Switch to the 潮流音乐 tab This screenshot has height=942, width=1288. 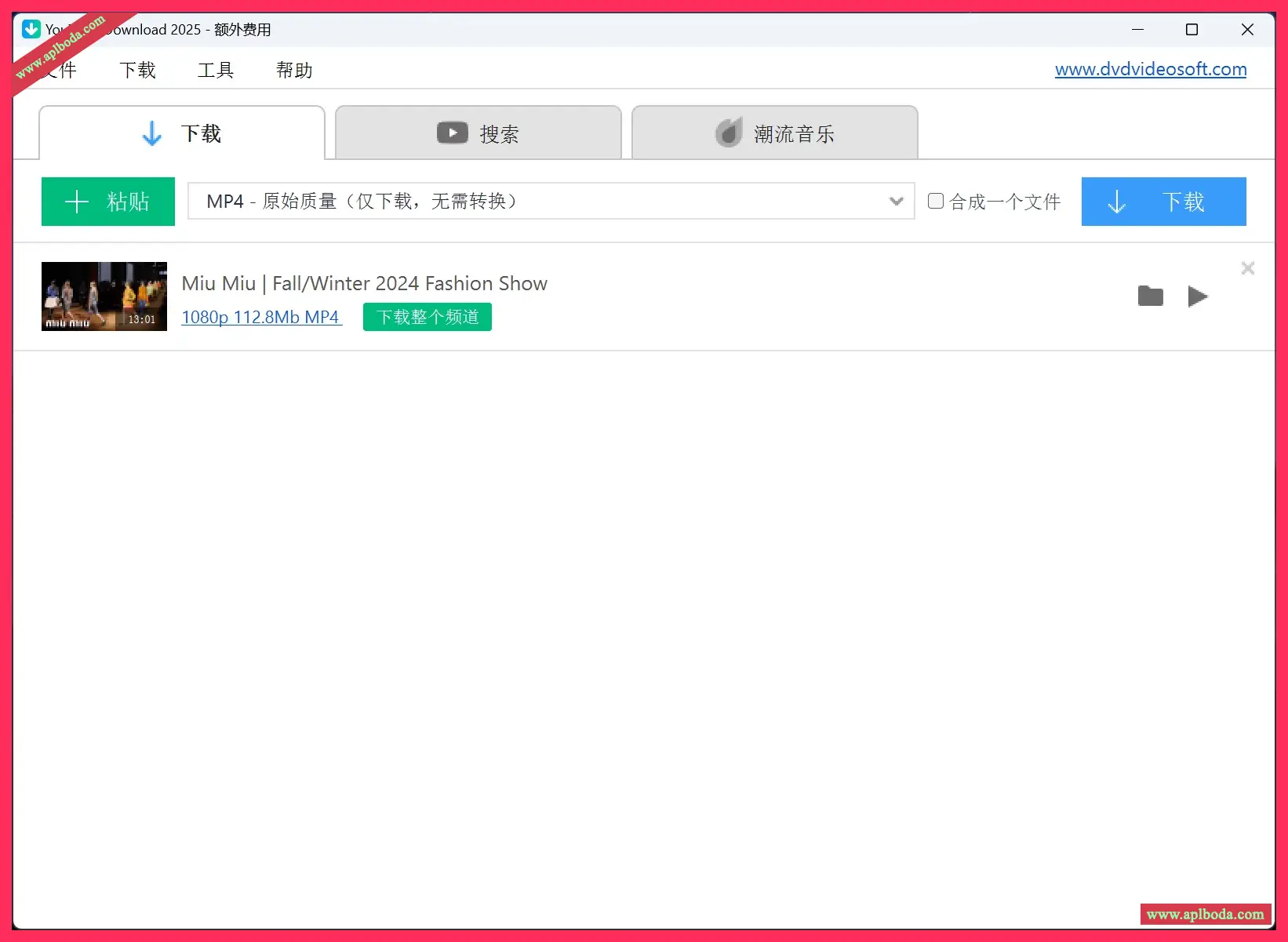775,133
